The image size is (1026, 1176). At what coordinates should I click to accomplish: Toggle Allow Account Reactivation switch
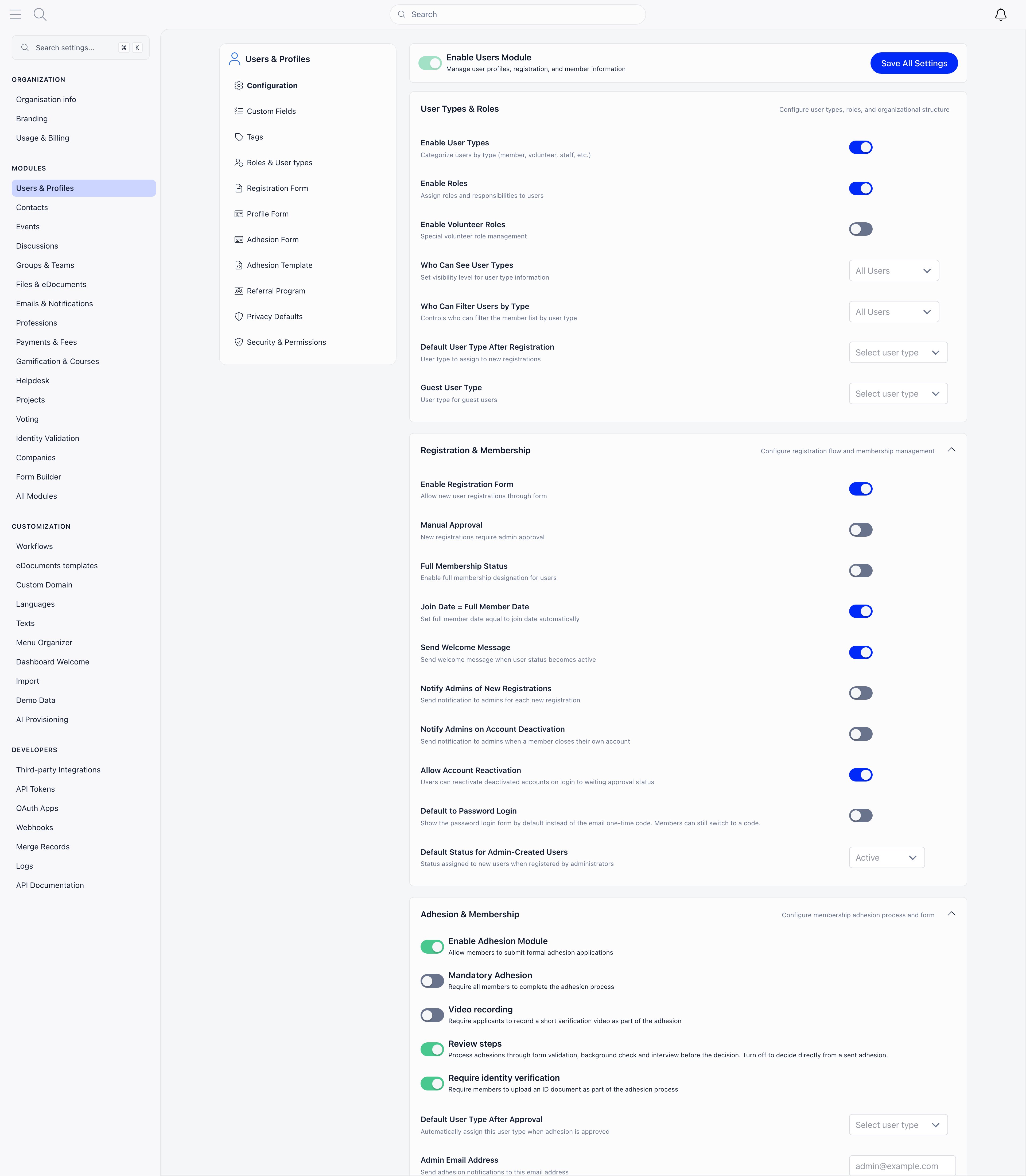click(x=861, y=775)
